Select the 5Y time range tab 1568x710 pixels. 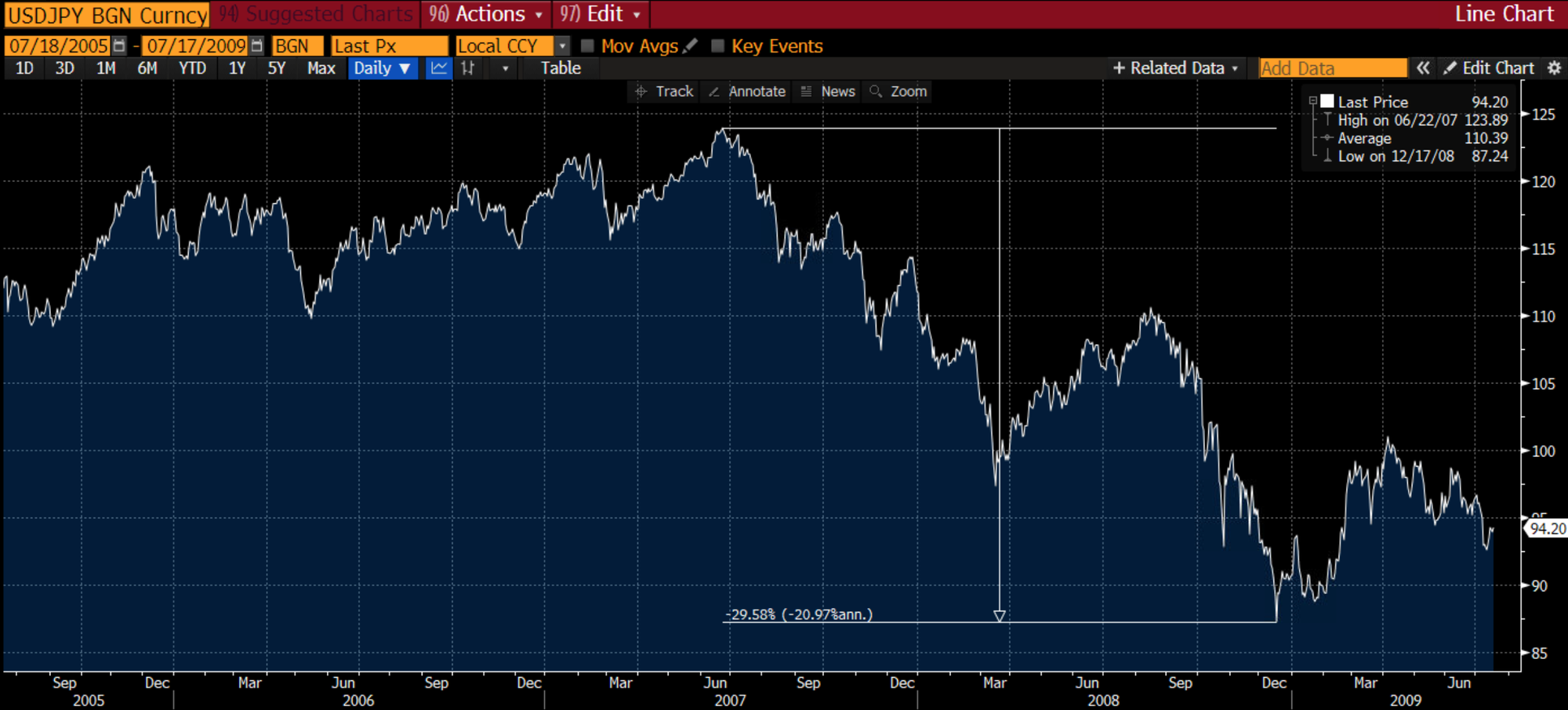click(x=277, y=68)
